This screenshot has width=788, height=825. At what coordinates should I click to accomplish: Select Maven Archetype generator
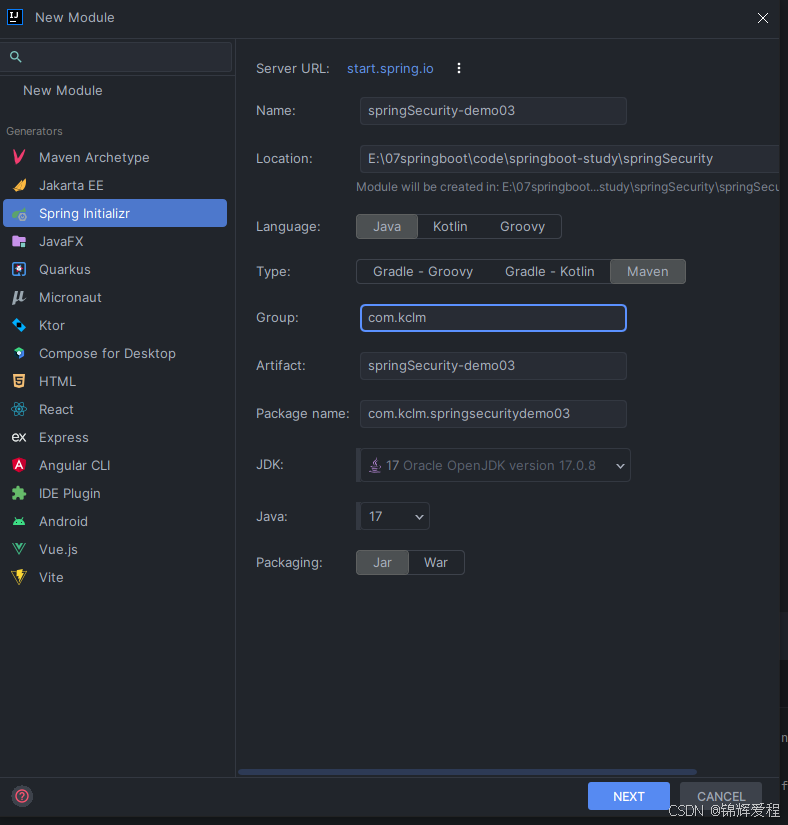pos(115,157)
